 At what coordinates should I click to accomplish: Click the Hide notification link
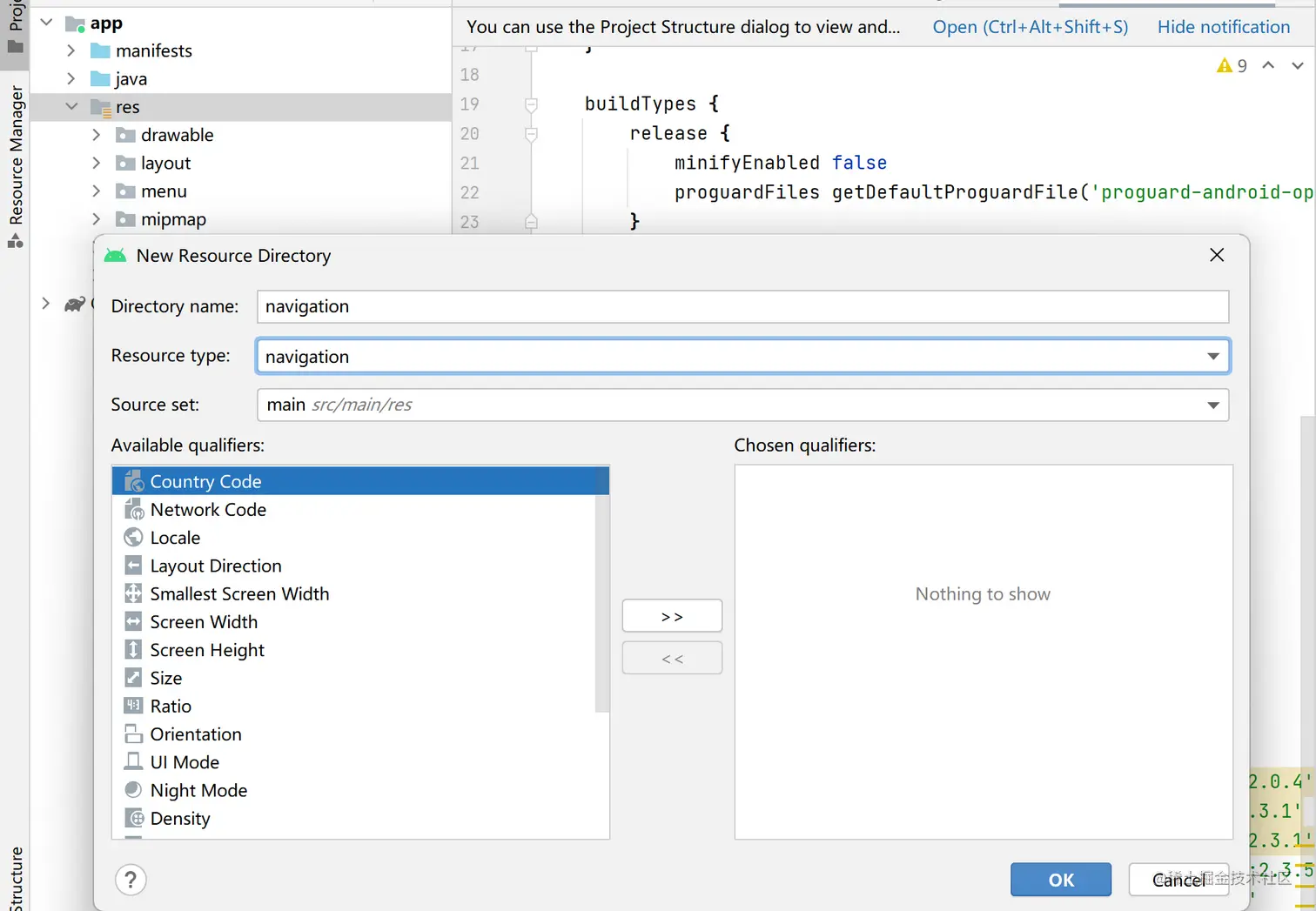pos(1223,27)
